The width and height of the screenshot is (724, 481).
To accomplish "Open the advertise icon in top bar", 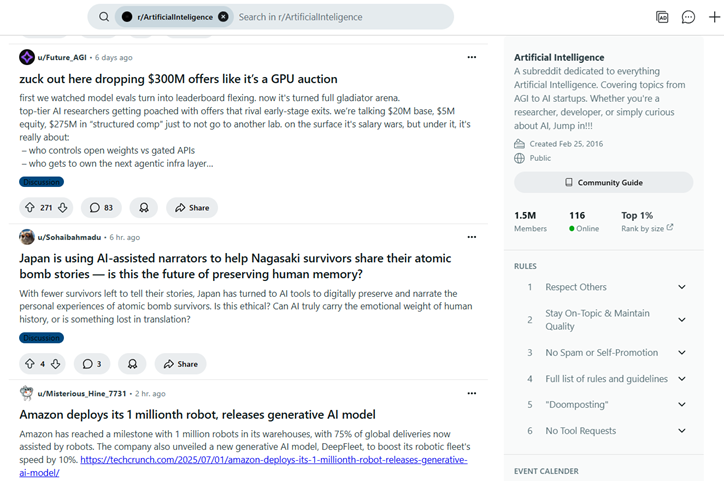I will pyautogui.click(x=662, y=17).
